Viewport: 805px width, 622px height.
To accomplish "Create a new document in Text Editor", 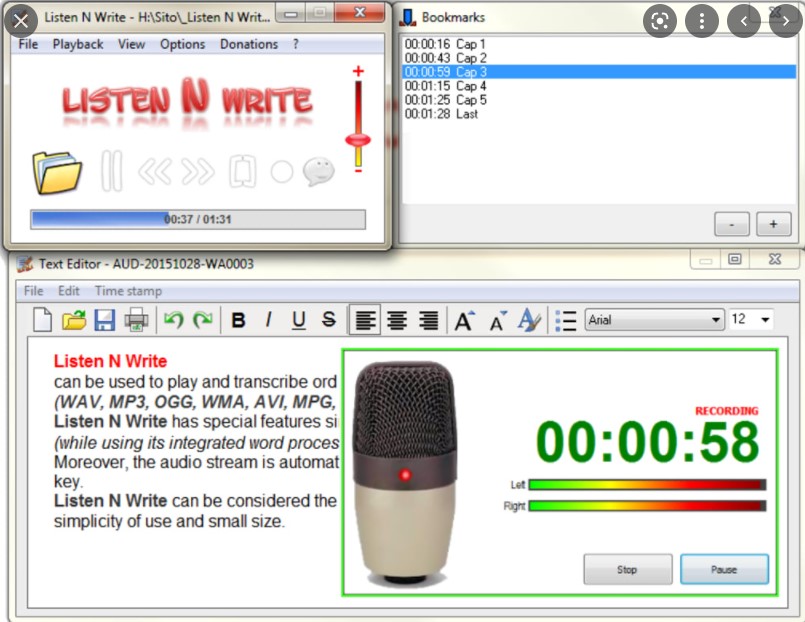I will [42, 320].
